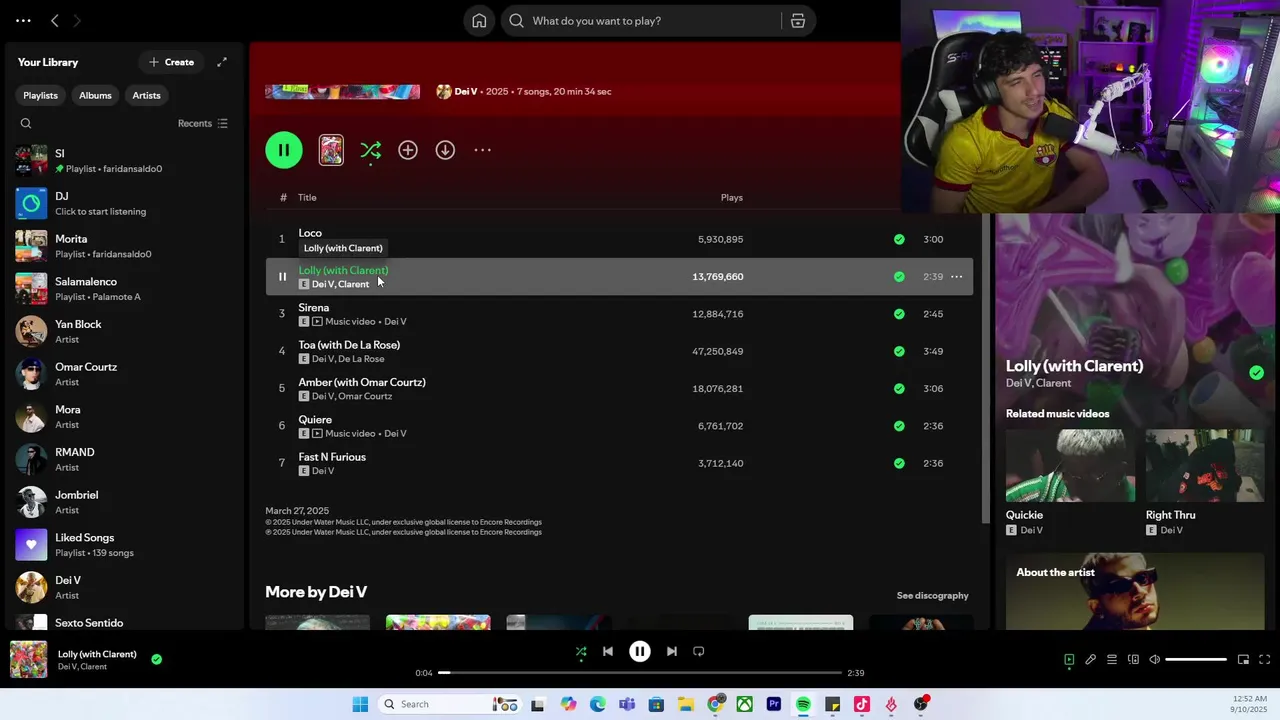Add the album to library via plus icon
1280x720 pixels.
point(408,150)
